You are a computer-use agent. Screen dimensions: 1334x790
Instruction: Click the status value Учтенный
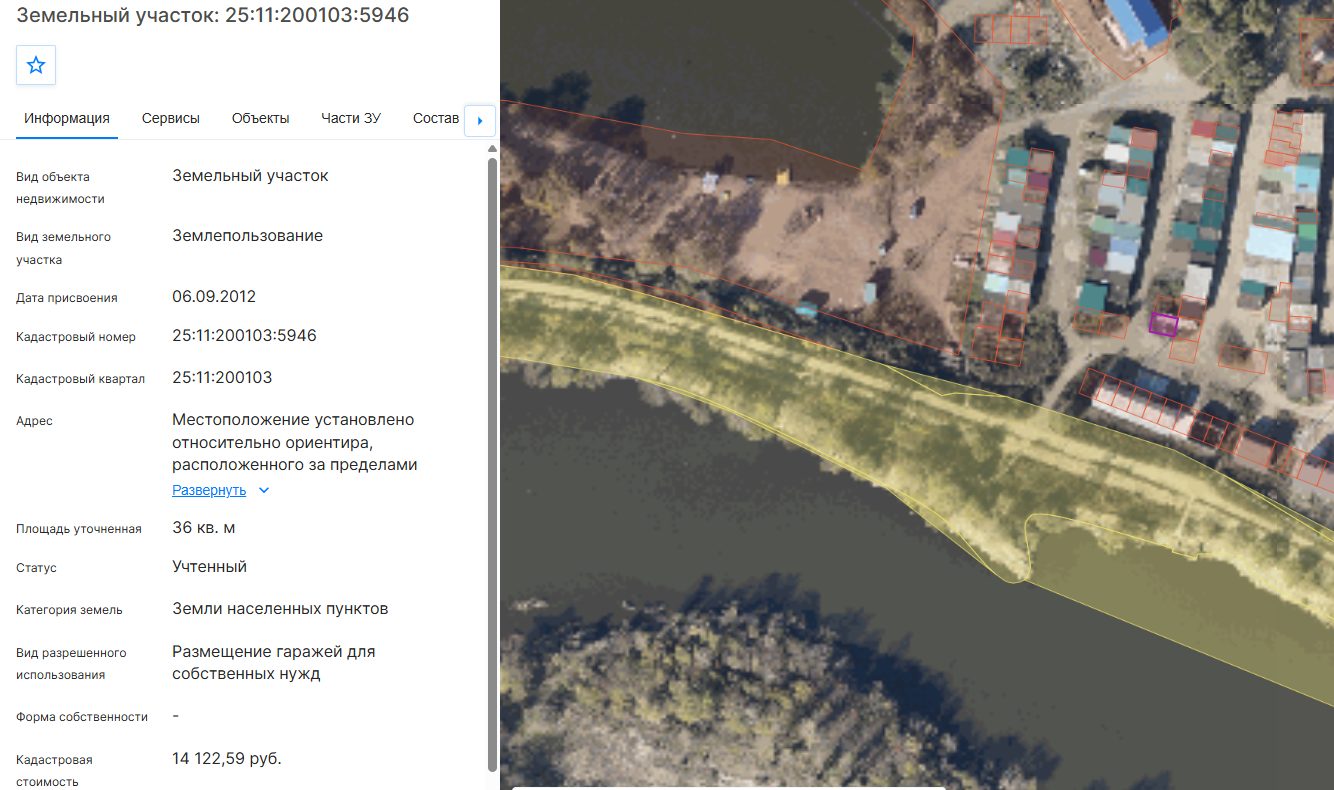point(209,566)
